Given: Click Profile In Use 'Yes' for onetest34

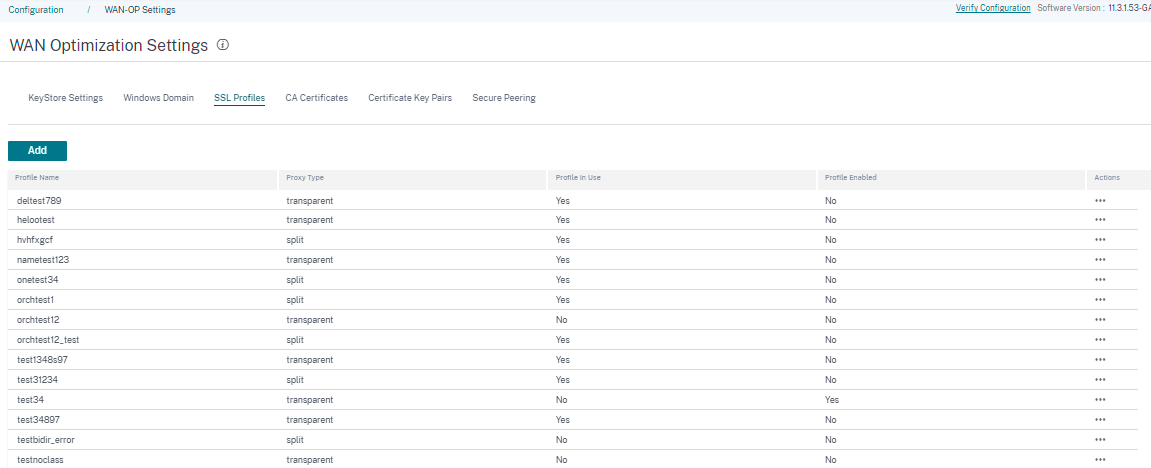Looking at the screenshot, I should [563, 279].
